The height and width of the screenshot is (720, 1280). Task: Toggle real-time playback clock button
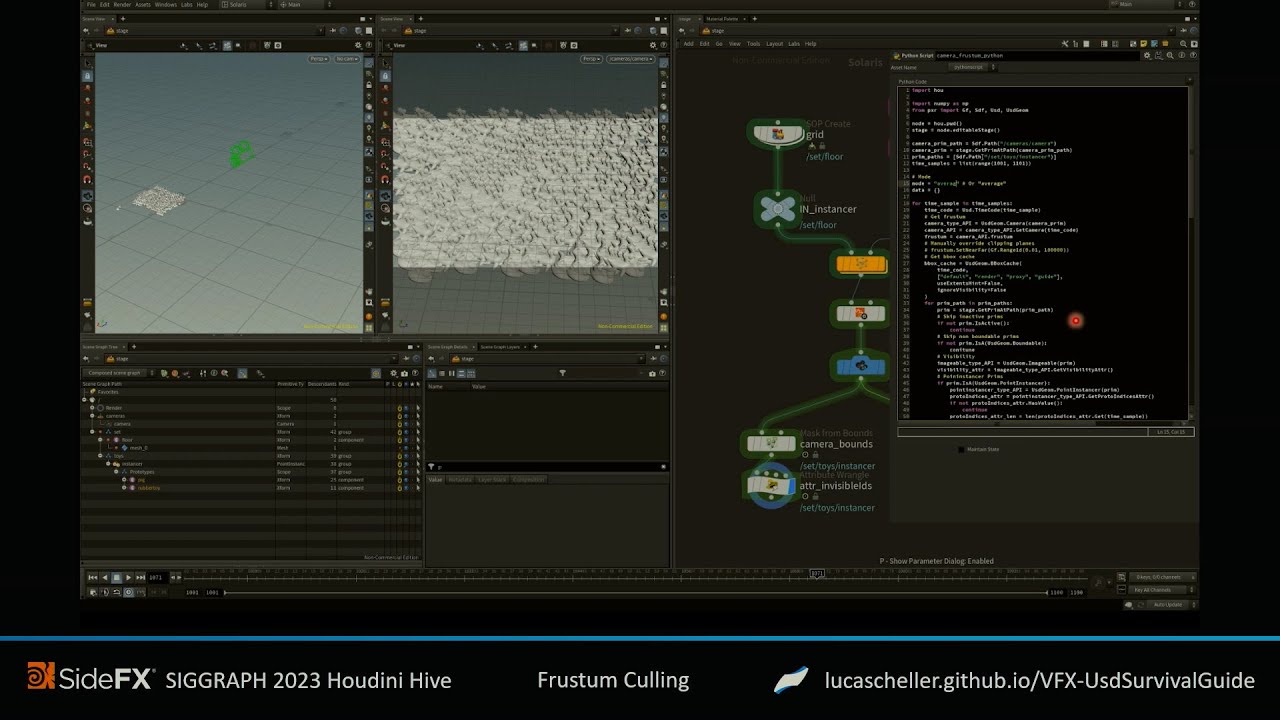[x=128, y=592]
